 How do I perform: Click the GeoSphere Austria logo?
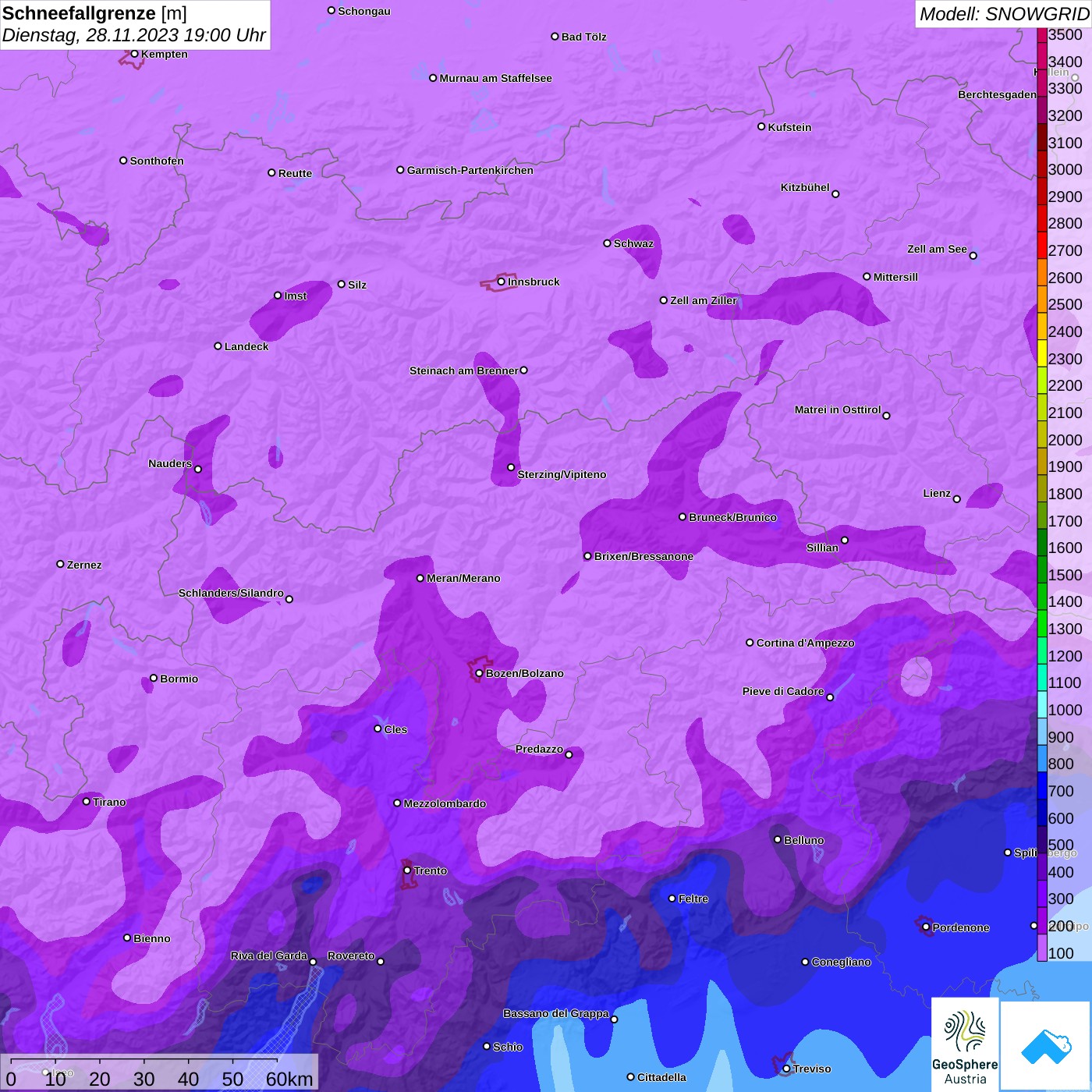pyautogui.click(x=965, y=1044)
